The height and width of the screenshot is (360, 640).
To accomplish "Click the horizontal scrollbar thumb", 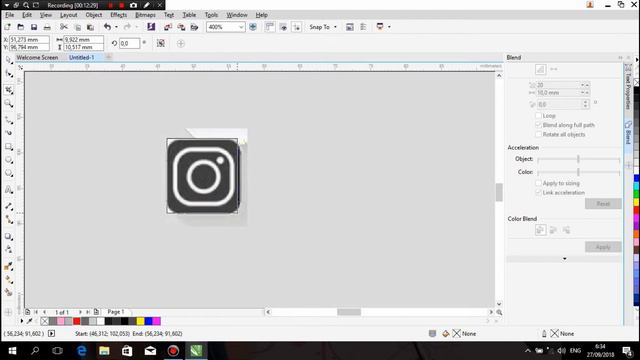I will [x=349, y=312].
